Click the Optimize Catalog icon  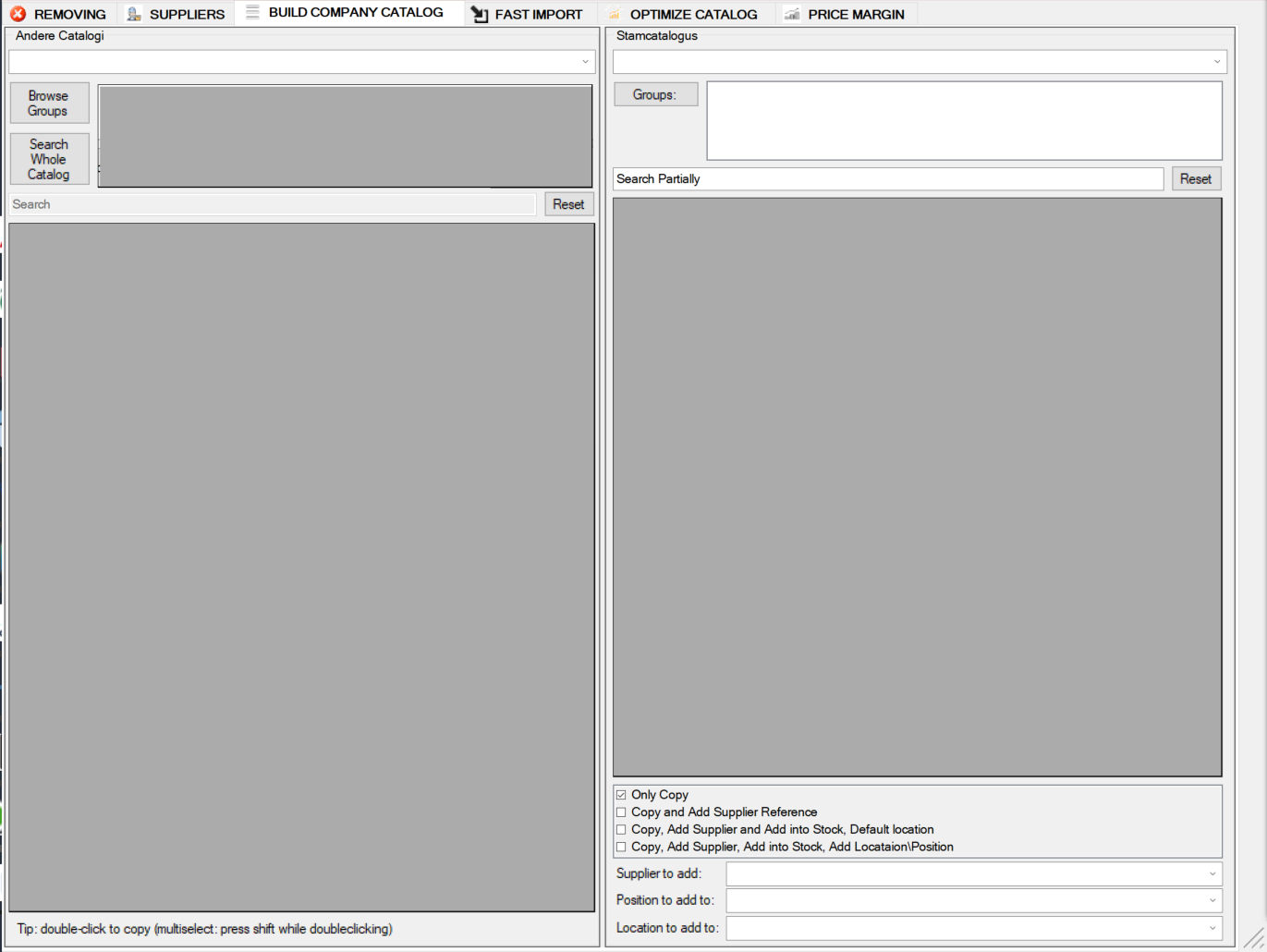pos(615,14)
